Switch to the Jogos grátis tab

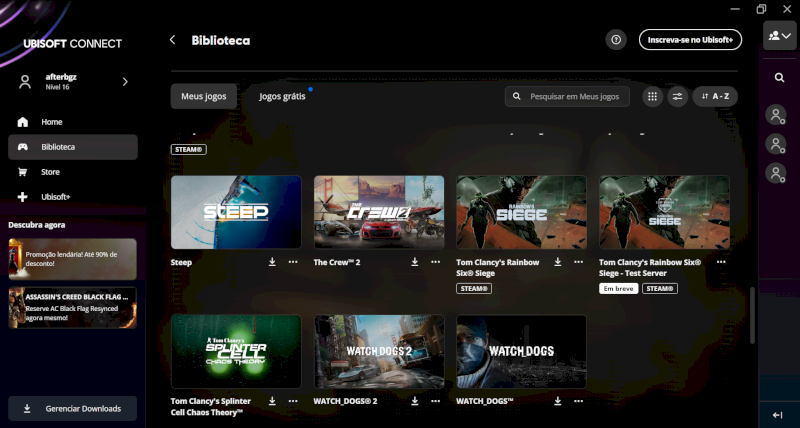pyautogui.click(x=282, y=97)
